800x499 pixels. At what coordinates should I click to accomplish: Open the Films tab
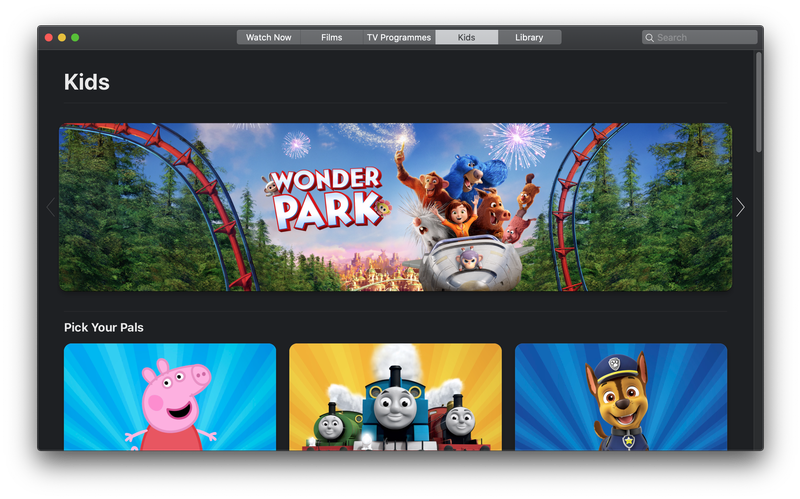tap(332, 37)
